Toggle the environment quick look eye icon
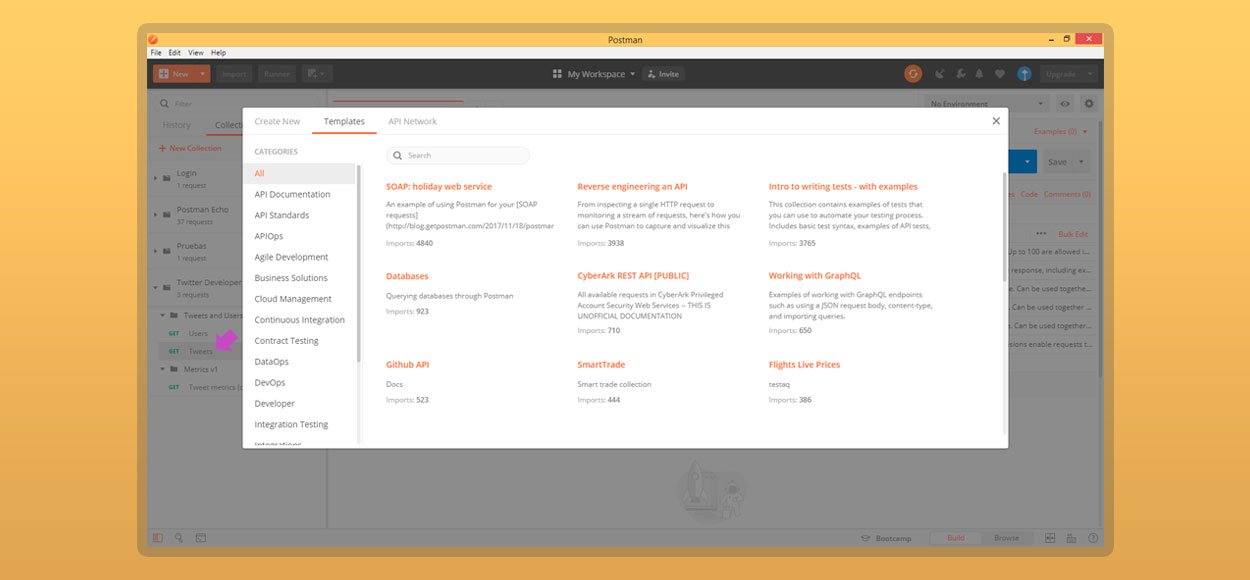 point(1065,104)
